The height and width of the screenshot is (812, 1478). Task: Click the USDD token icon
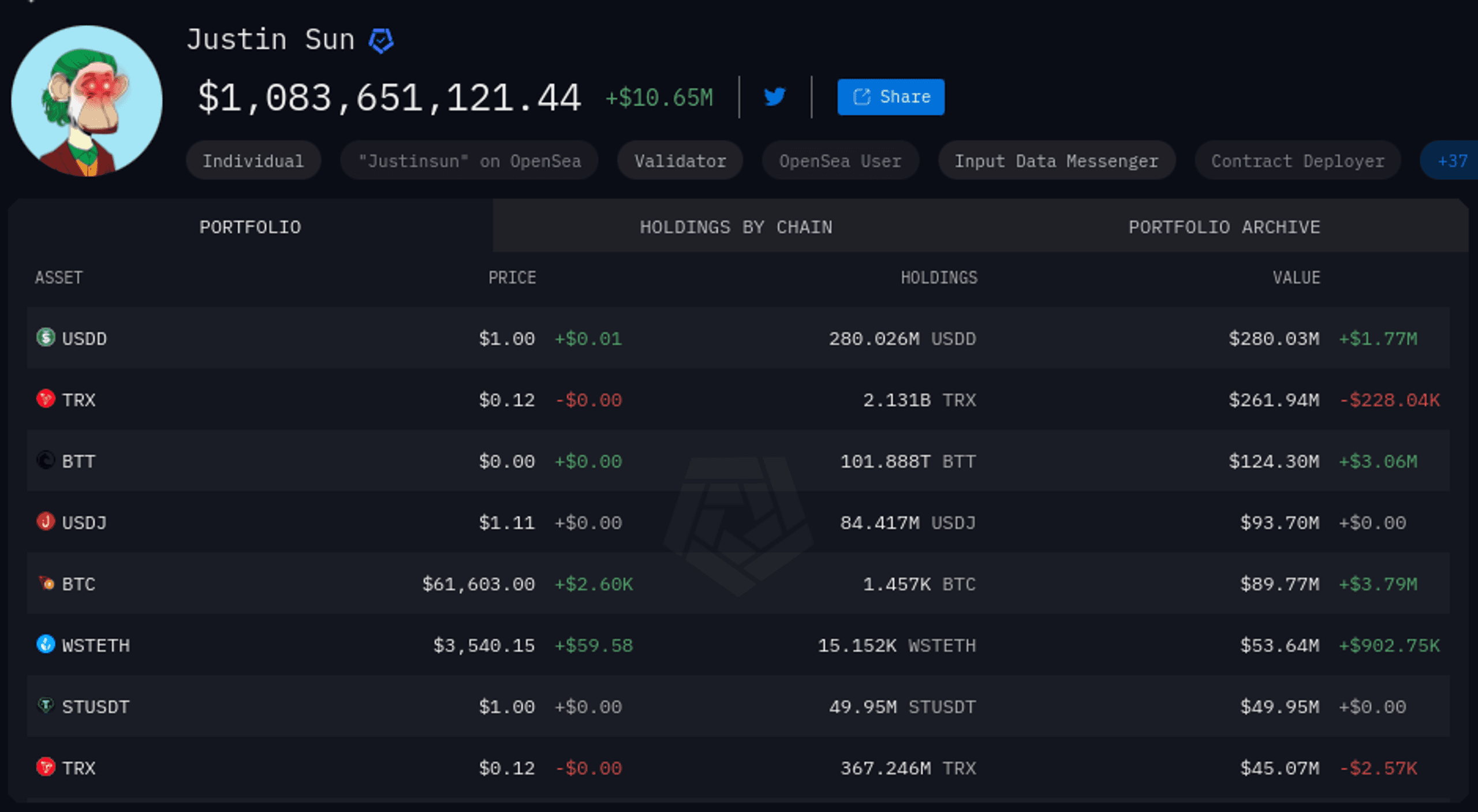pos(46,337)
